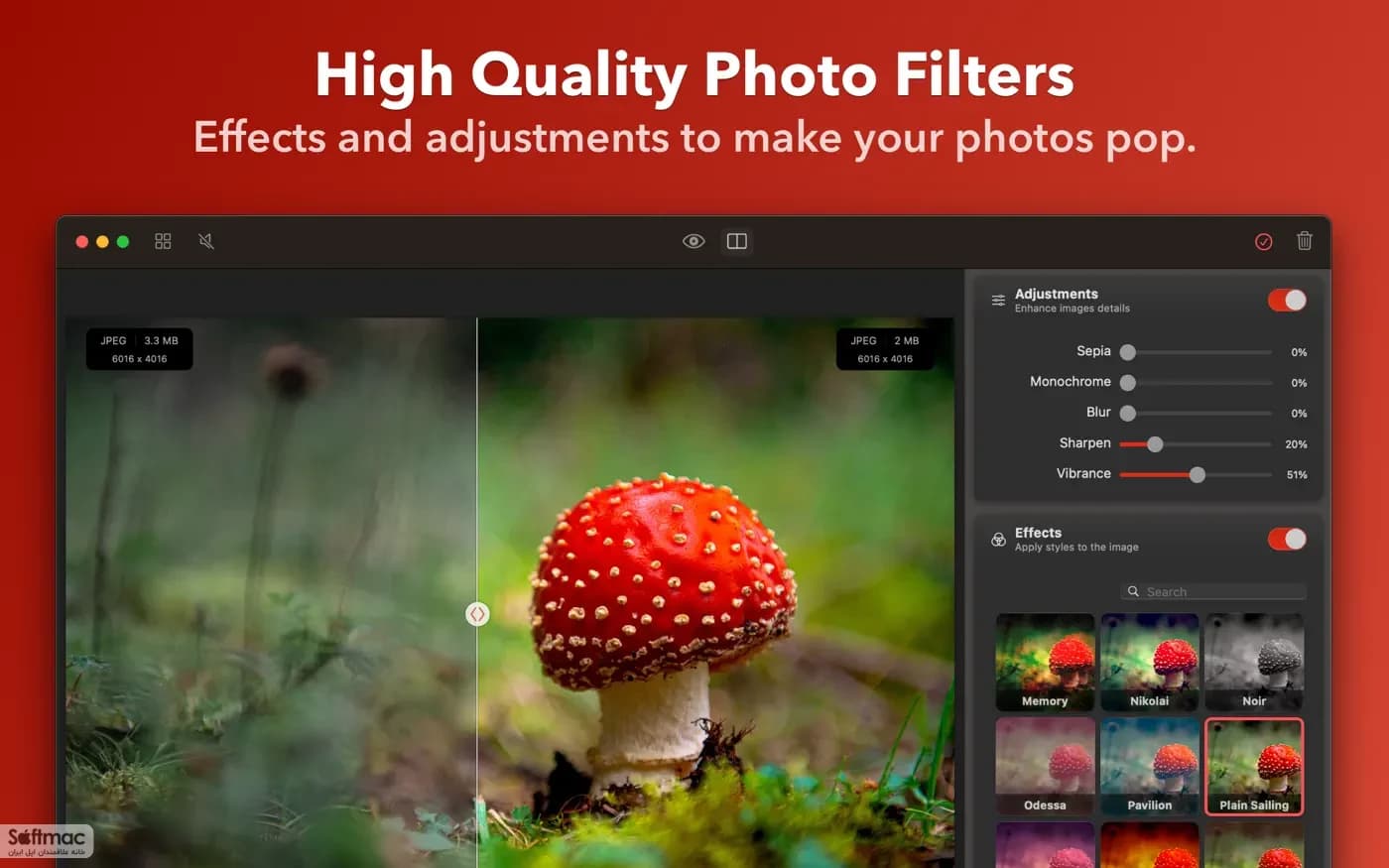Apply the Pavilion effect thumbnail
This screenshot has width=1389, height=868.
tap(1149, 766)
